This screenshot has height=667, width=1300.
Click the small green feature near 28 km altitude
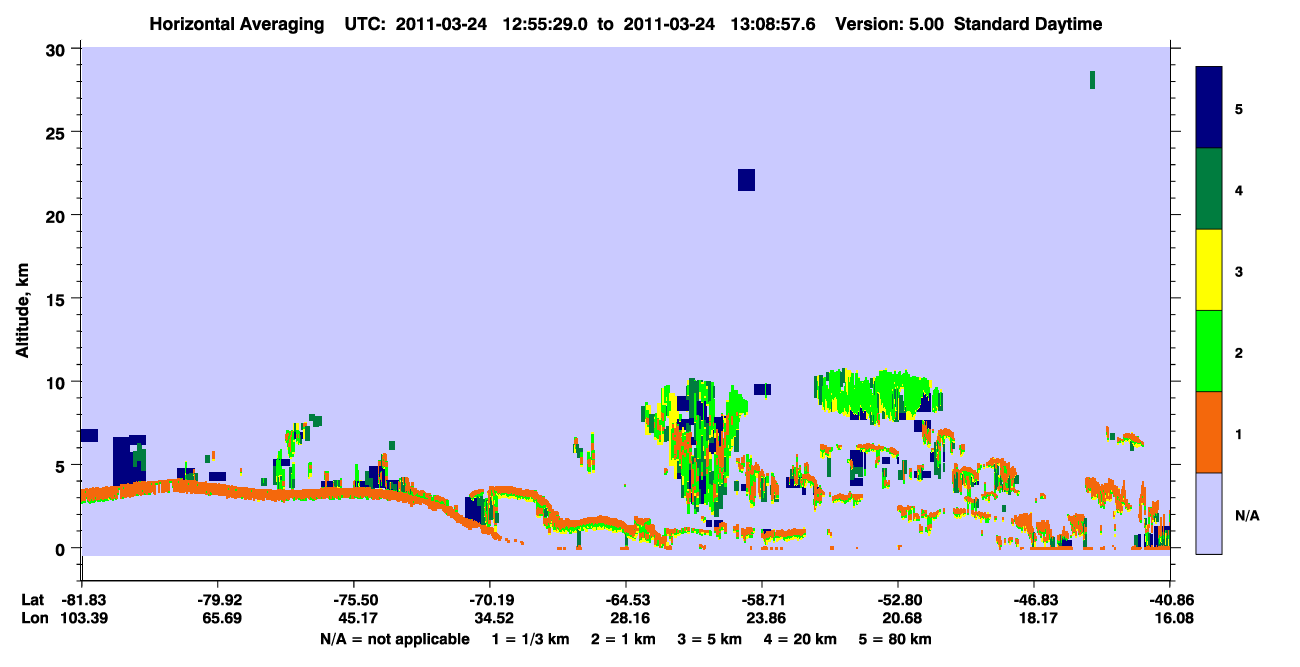pyautogui.click(x=1092, y=80)
